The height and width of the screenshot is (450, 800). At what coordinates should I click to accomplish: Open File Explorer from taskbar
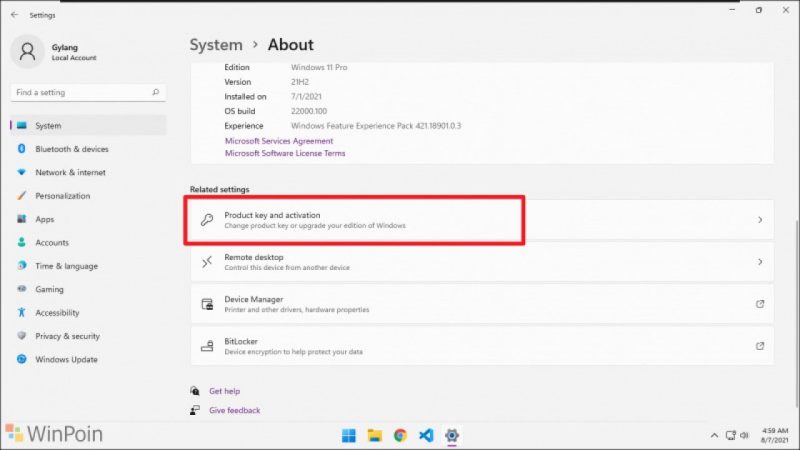click(374, 435)
